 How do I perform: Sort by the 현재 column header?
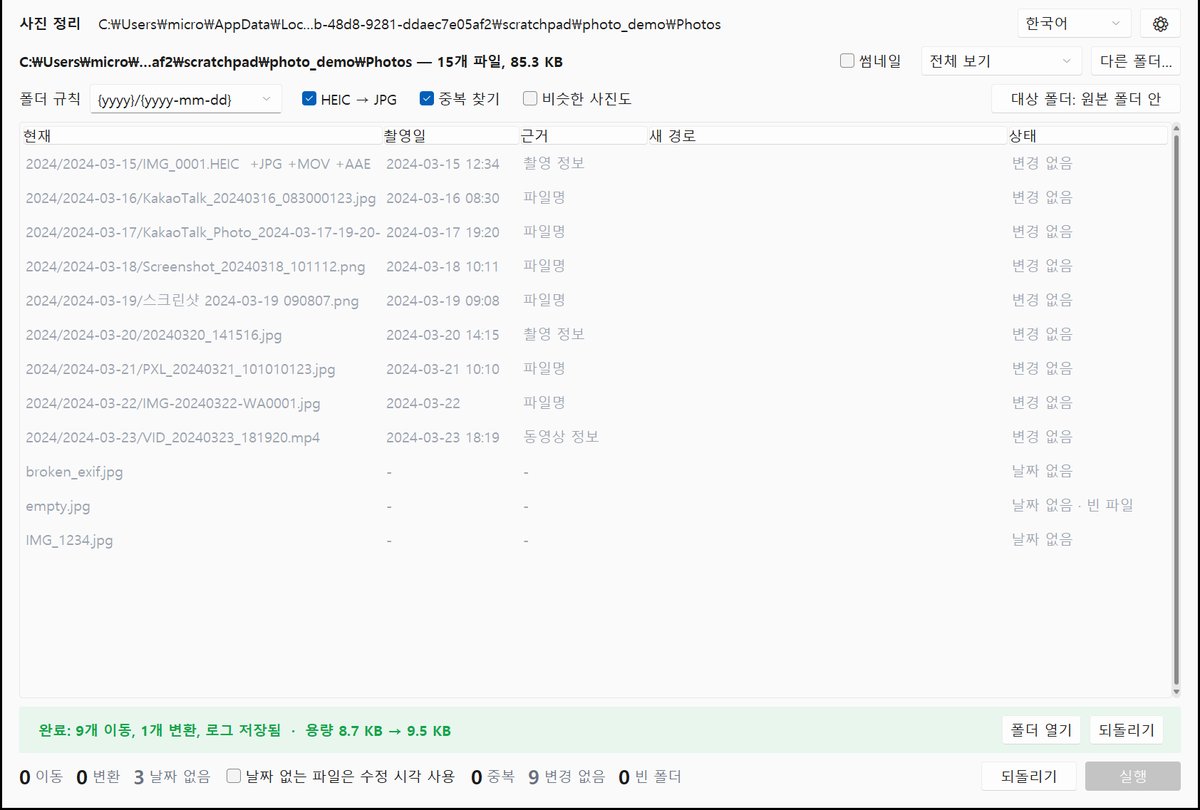pyautogui.click(x=201, y=135)
